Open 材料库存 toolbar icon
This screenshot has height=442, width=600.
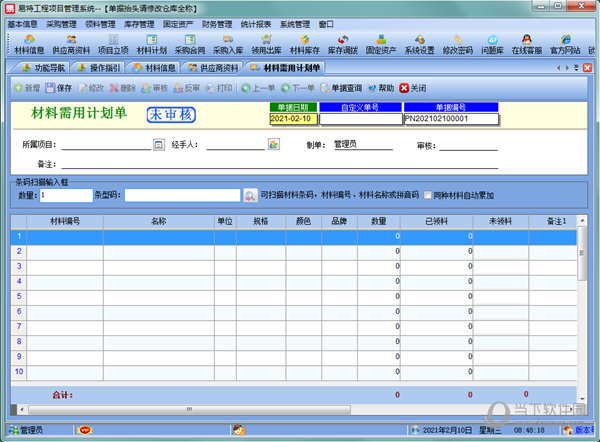[305, 44]
